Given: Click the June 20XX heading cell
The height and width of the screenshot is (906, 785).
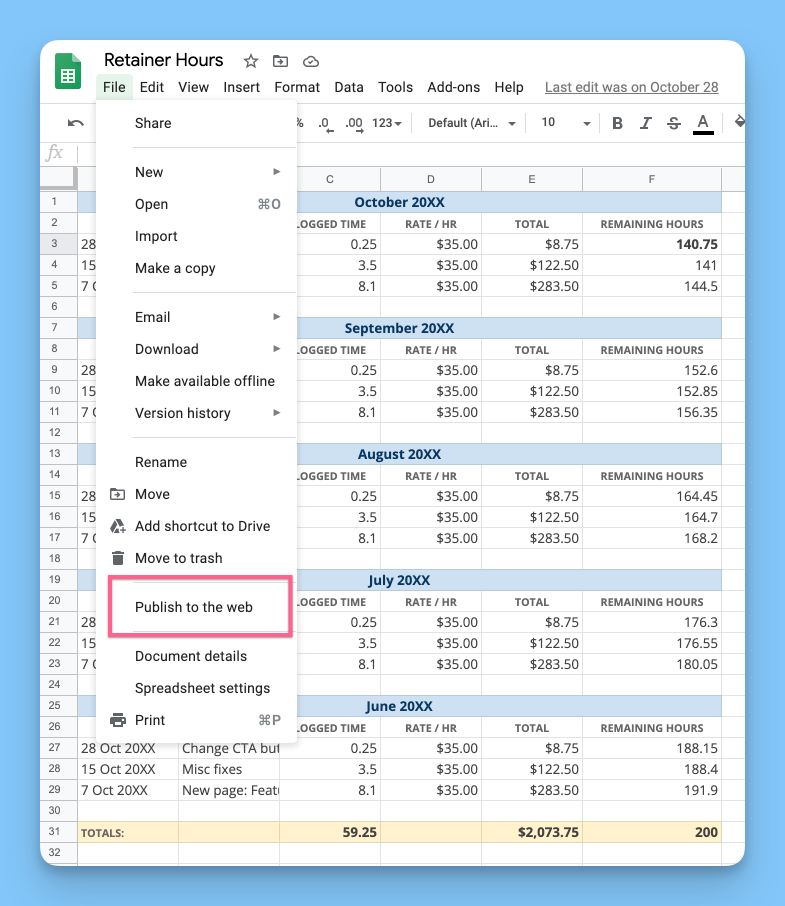Looking at the screenshot, I should pyautogui.click(x=399, y=706).
